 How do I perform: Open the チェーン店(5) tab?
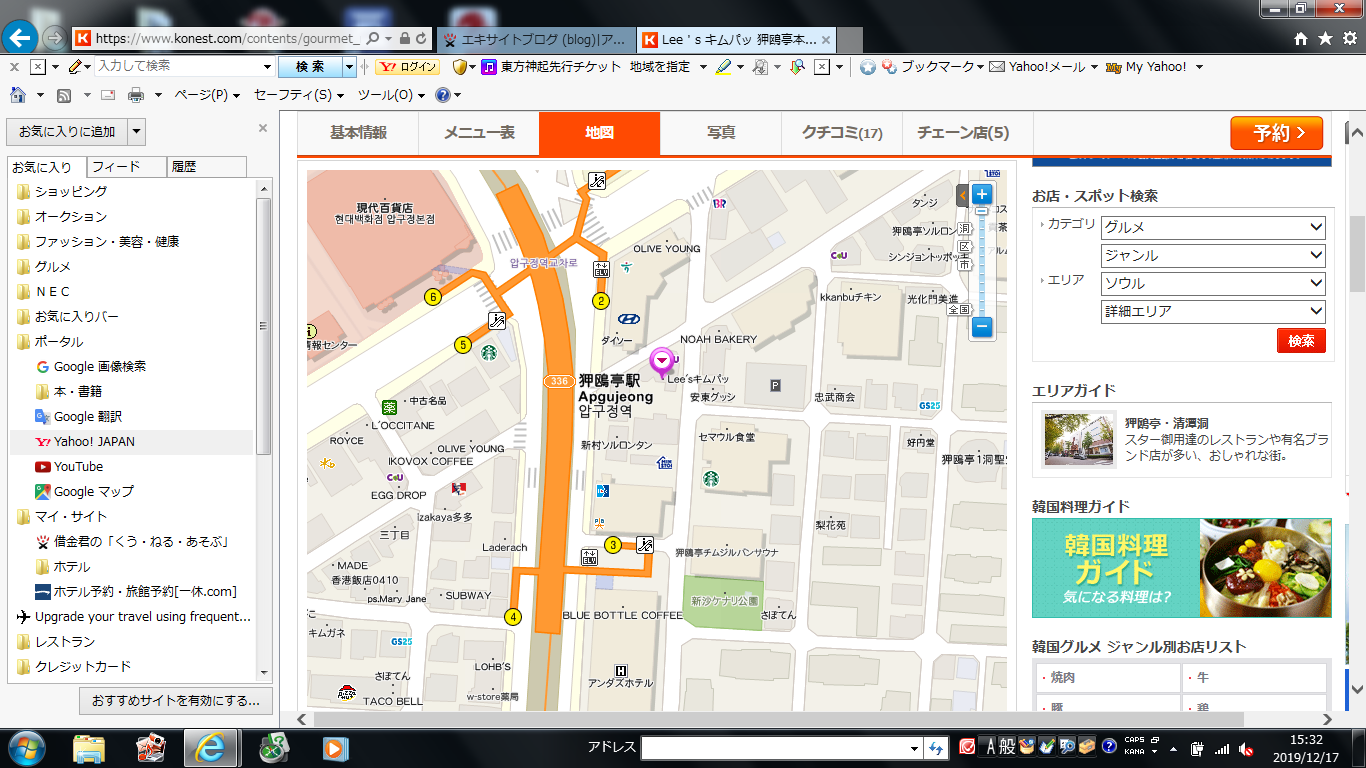pos(963,133)
